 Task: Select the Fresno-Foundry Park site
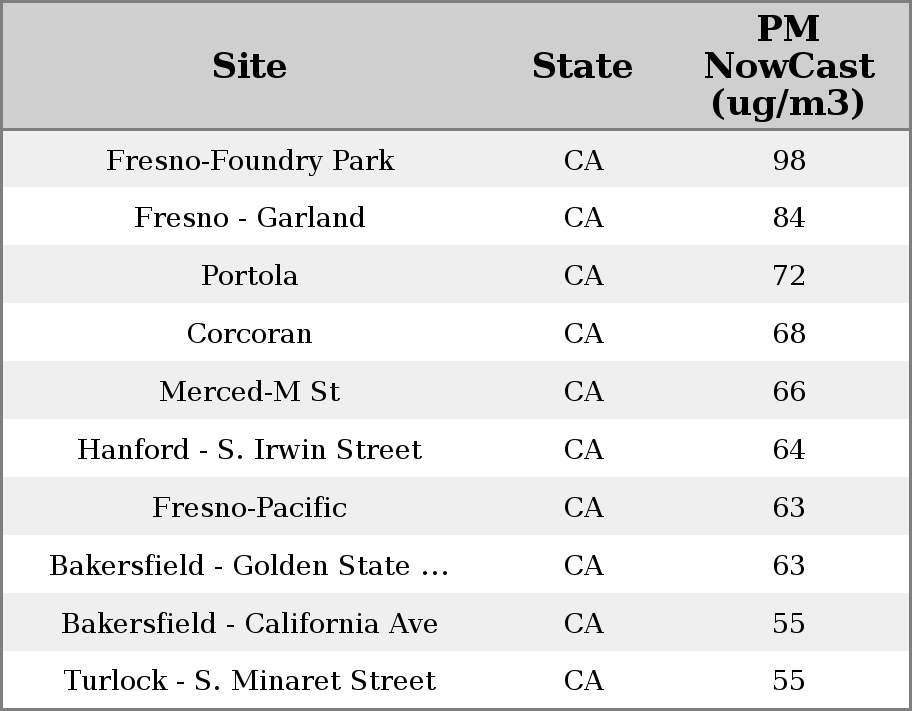point(250,160)
